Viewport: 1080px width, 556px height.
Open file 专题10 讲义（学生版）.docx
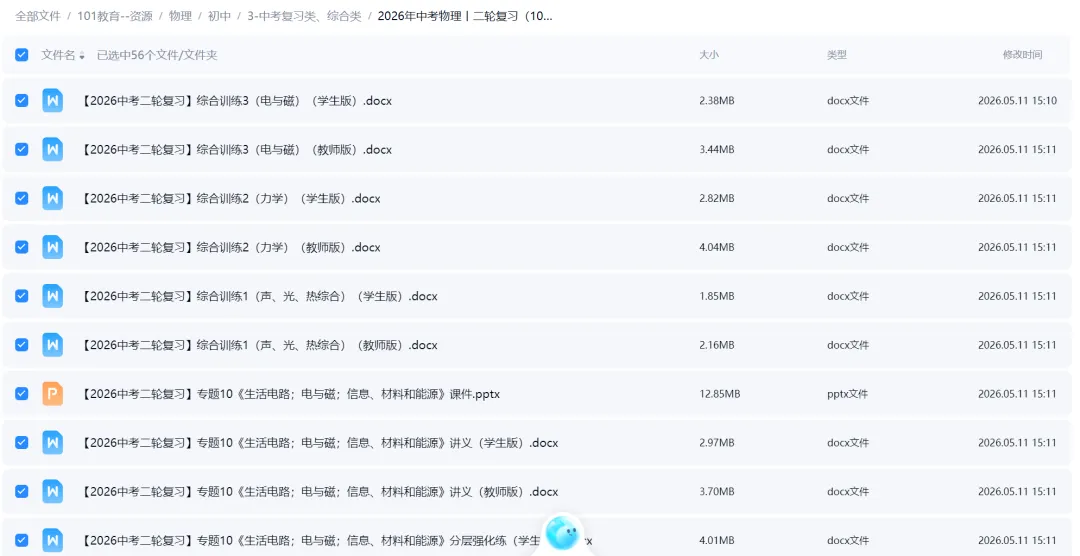click(x=320, y=443)
